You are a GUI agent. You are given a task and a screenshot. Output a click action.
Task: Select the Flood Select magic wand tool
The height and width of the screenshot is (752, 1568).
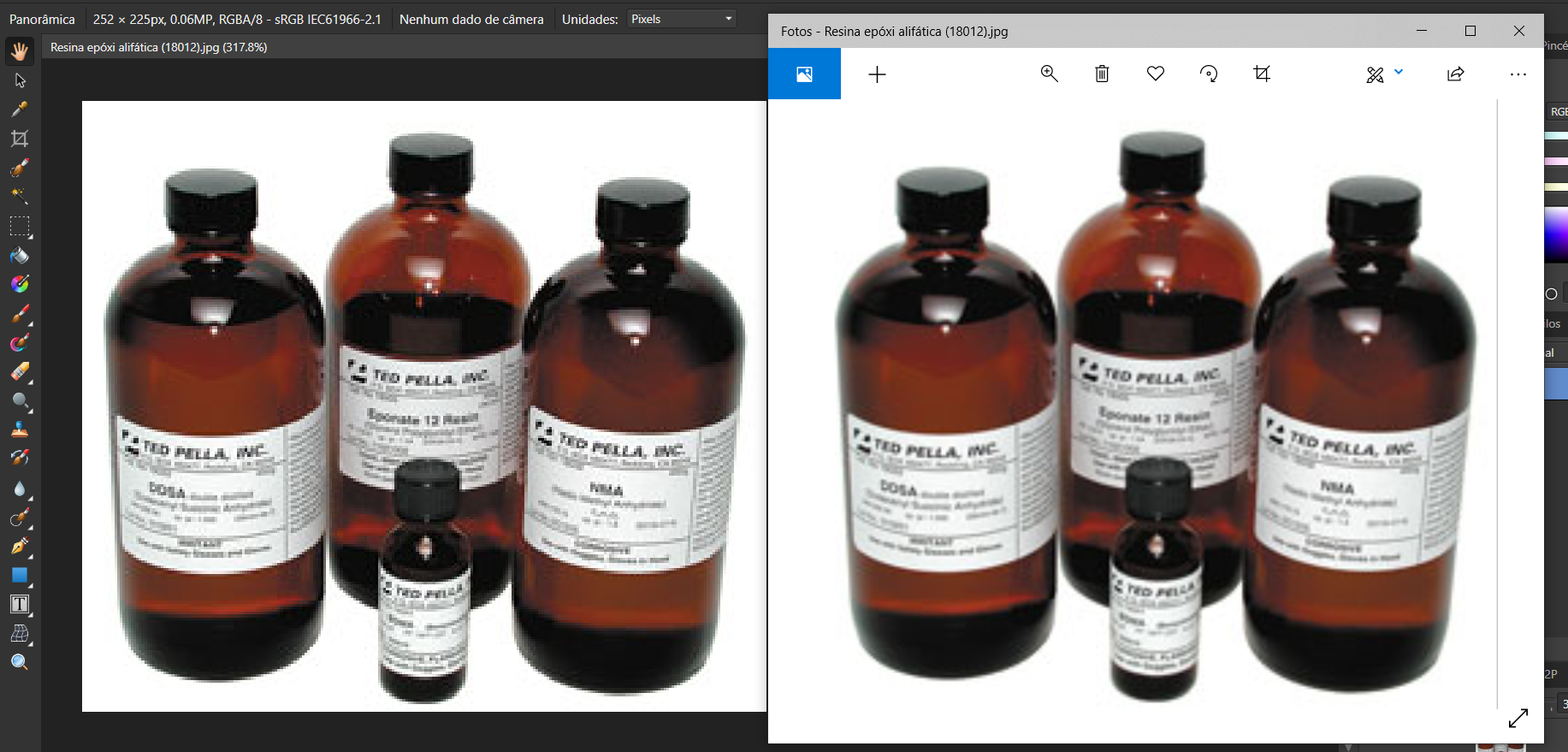click(x=20, y=197)
